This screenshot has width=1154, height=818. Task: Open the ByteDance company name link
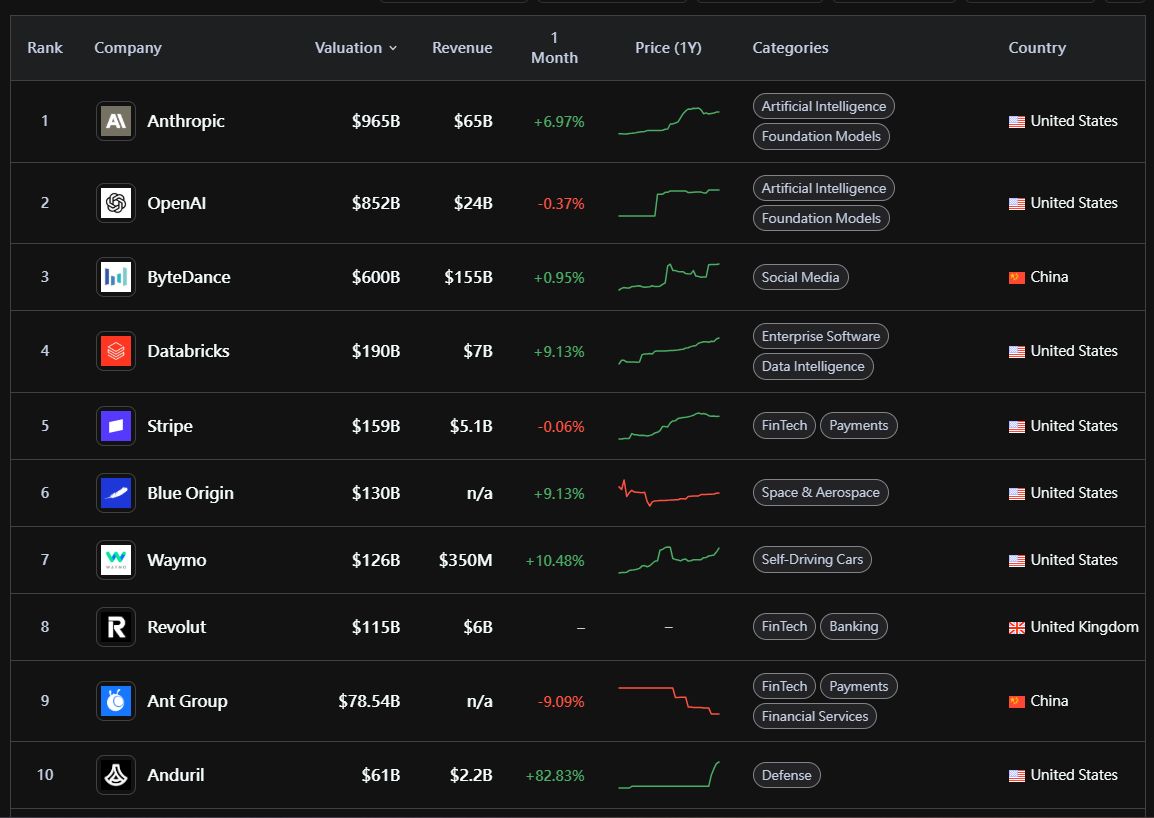pos(188,278)
